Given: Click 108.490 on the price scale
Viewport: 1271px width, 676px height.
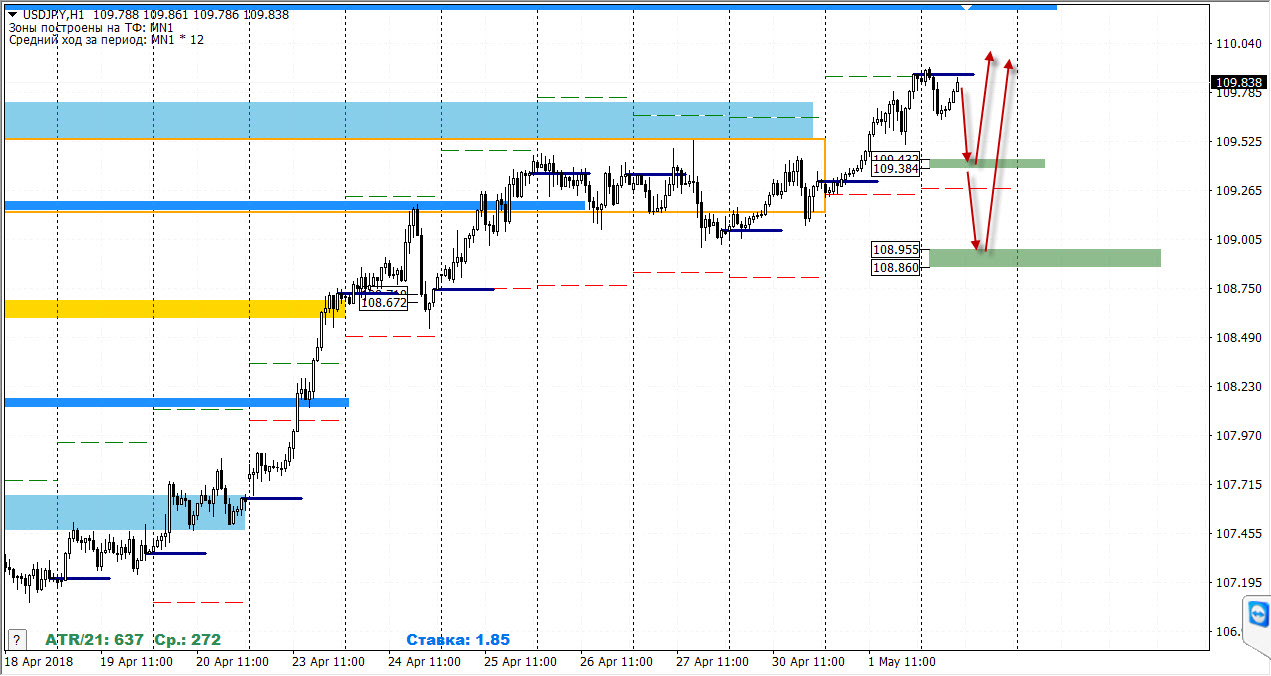Looking at the screenshot, I should pyautogui.click(x=1239, y=338).
